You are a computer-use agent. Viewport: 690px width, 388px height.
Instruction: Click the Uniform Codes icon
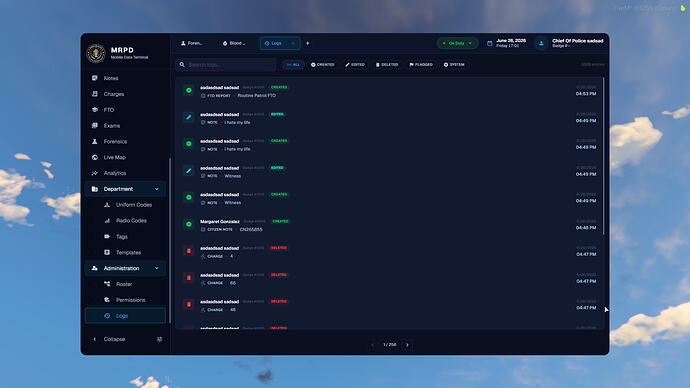[x=107, y=205]
